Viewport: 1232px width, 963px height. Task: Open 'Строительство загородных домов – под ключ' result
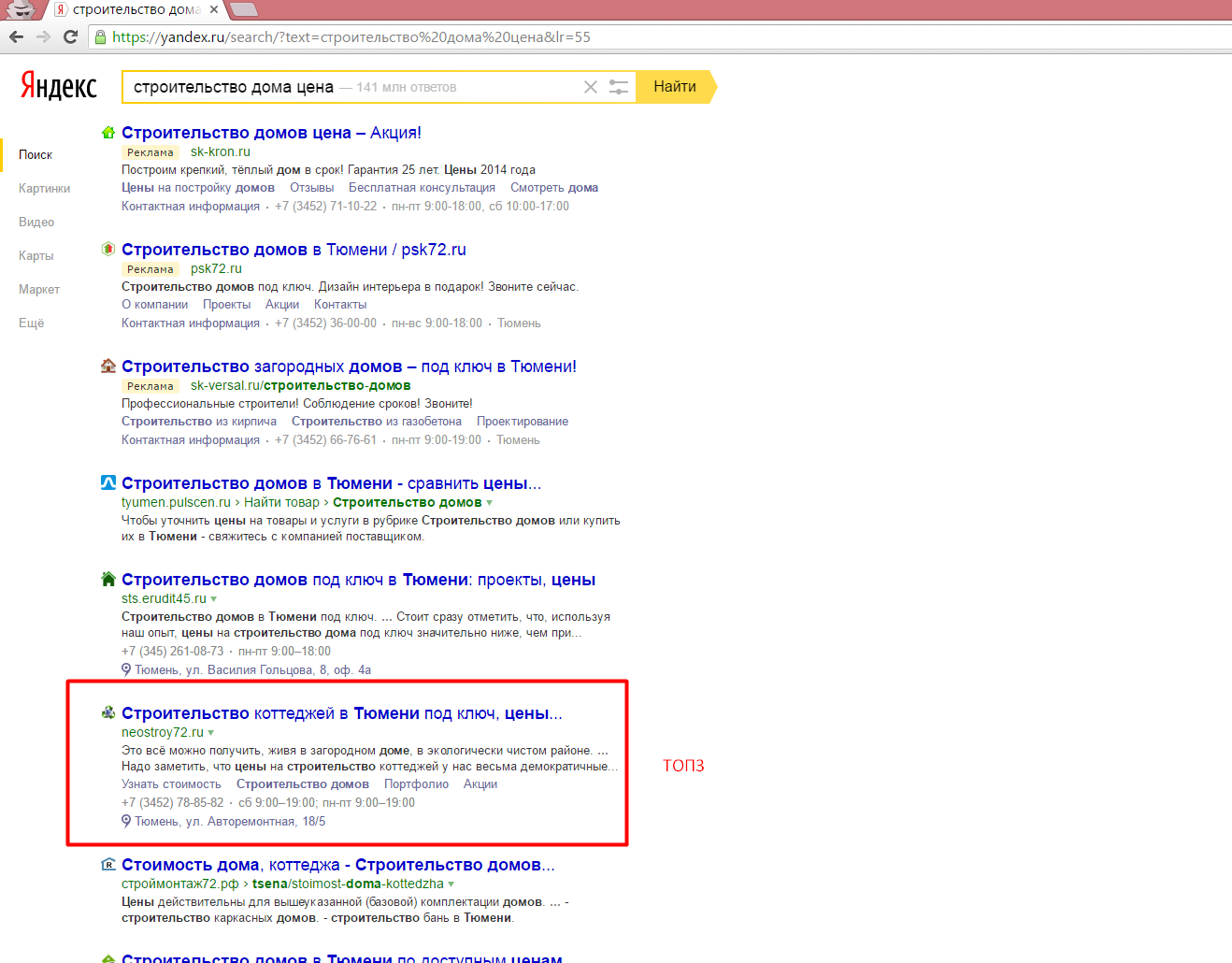click(349, 367)
